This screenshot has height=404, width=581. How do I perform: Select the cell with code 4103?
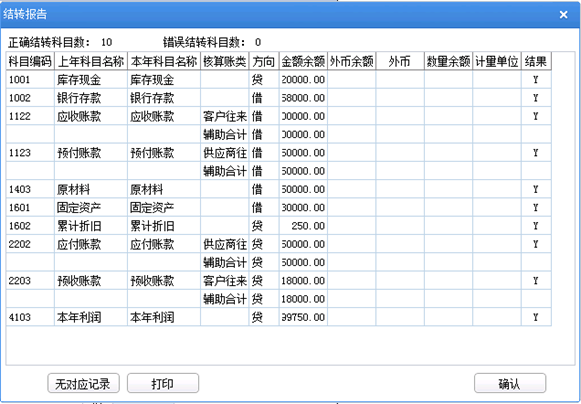tap(30, 317)
